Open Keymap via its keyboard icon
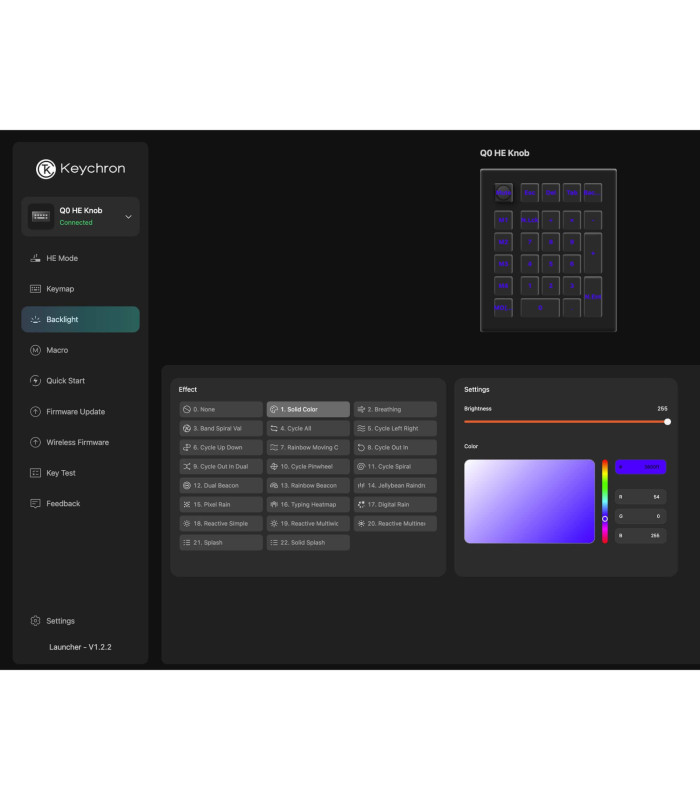The height and width of the screenshot is (800, 700). point(36,289)
